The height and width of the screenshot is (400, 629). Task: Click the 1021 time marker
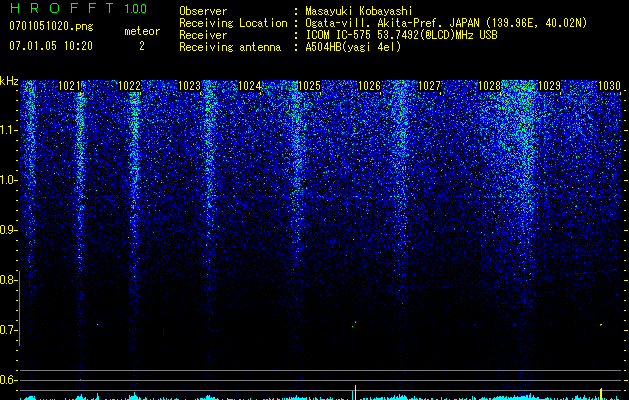point(69,86)
